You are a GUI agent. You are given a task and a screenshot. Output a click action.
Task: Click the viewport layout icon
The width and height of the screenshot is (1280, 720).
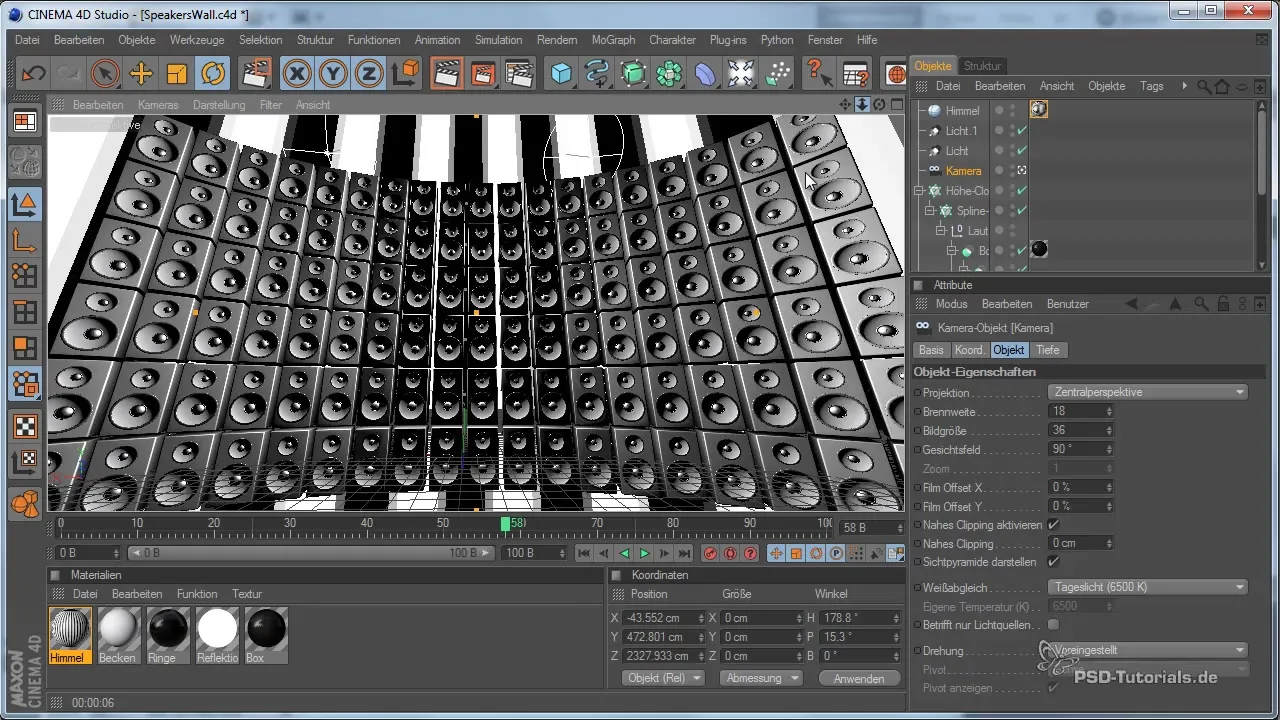25,122
